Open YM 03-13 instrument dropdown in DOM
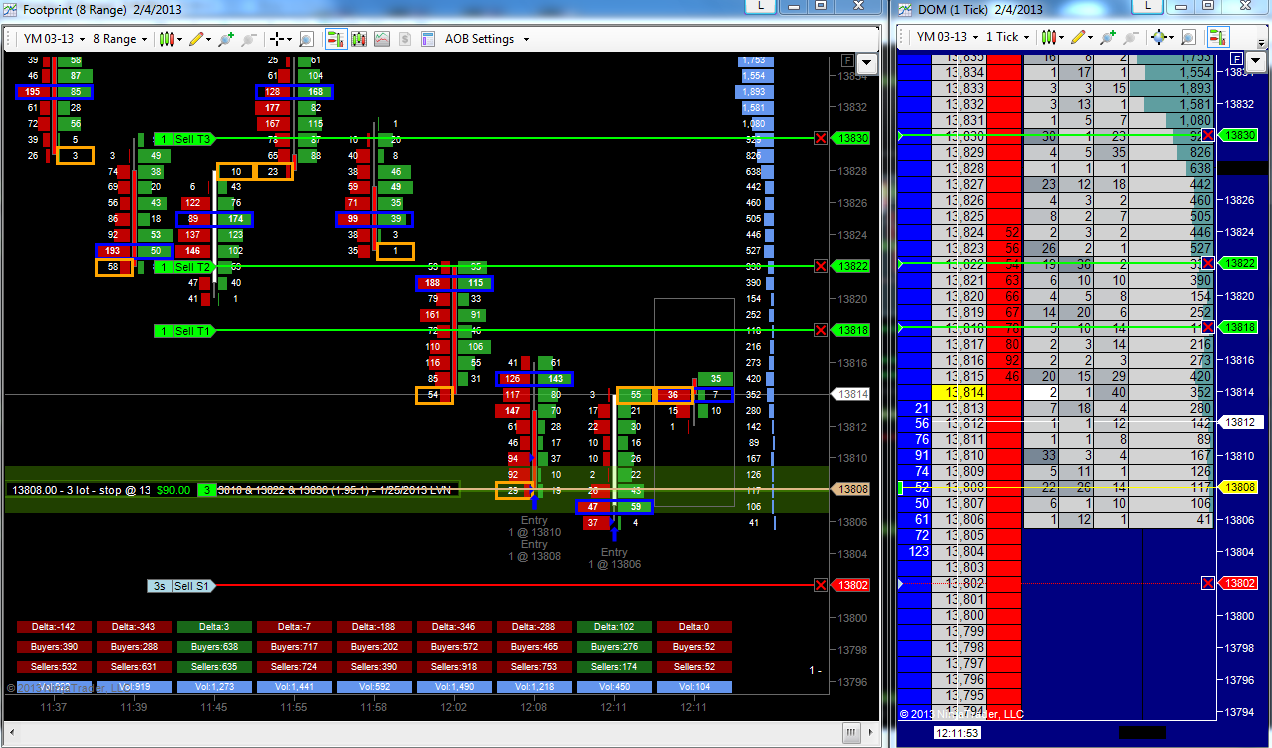 tap(946, 37)
